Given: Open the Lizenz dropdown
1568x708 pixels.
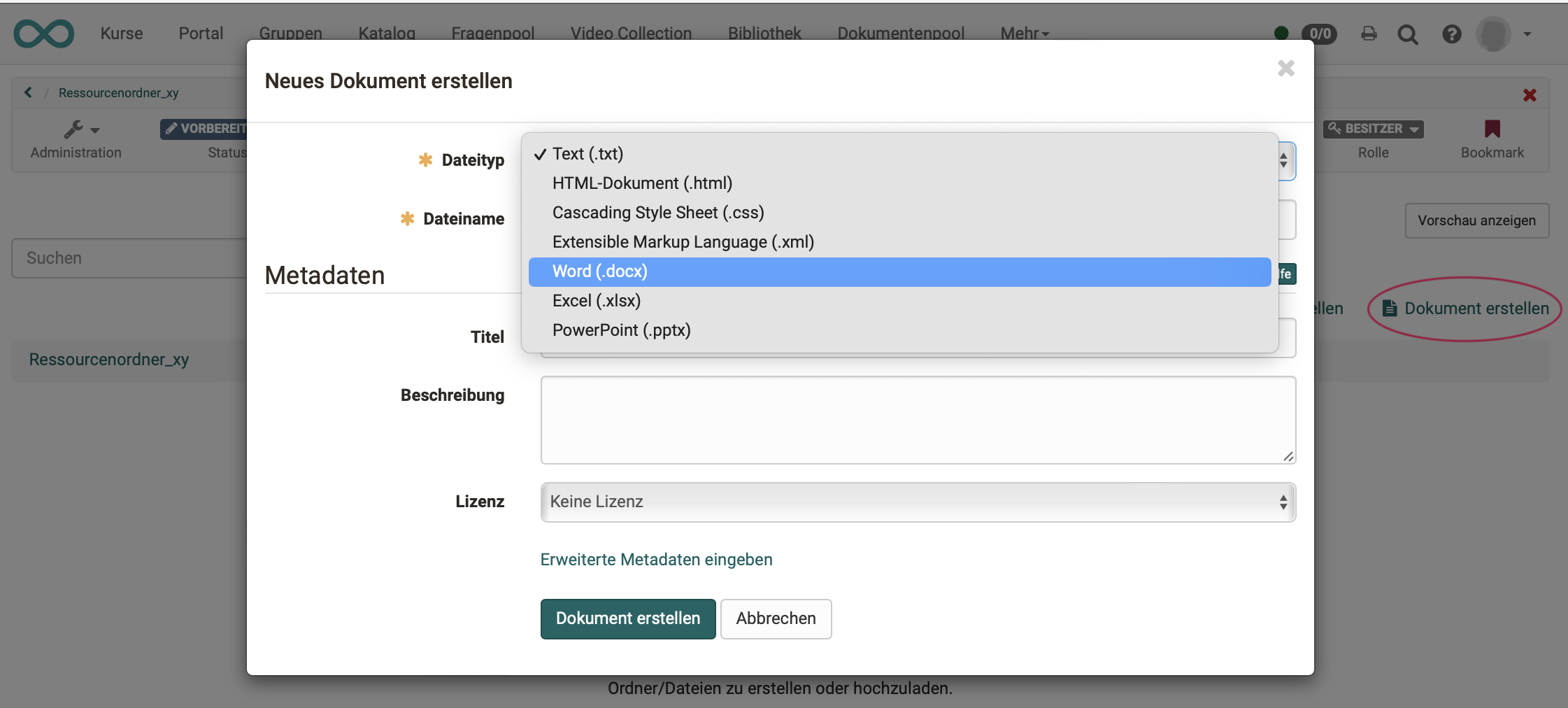Looking at the screenshot, I should (918, 502).
